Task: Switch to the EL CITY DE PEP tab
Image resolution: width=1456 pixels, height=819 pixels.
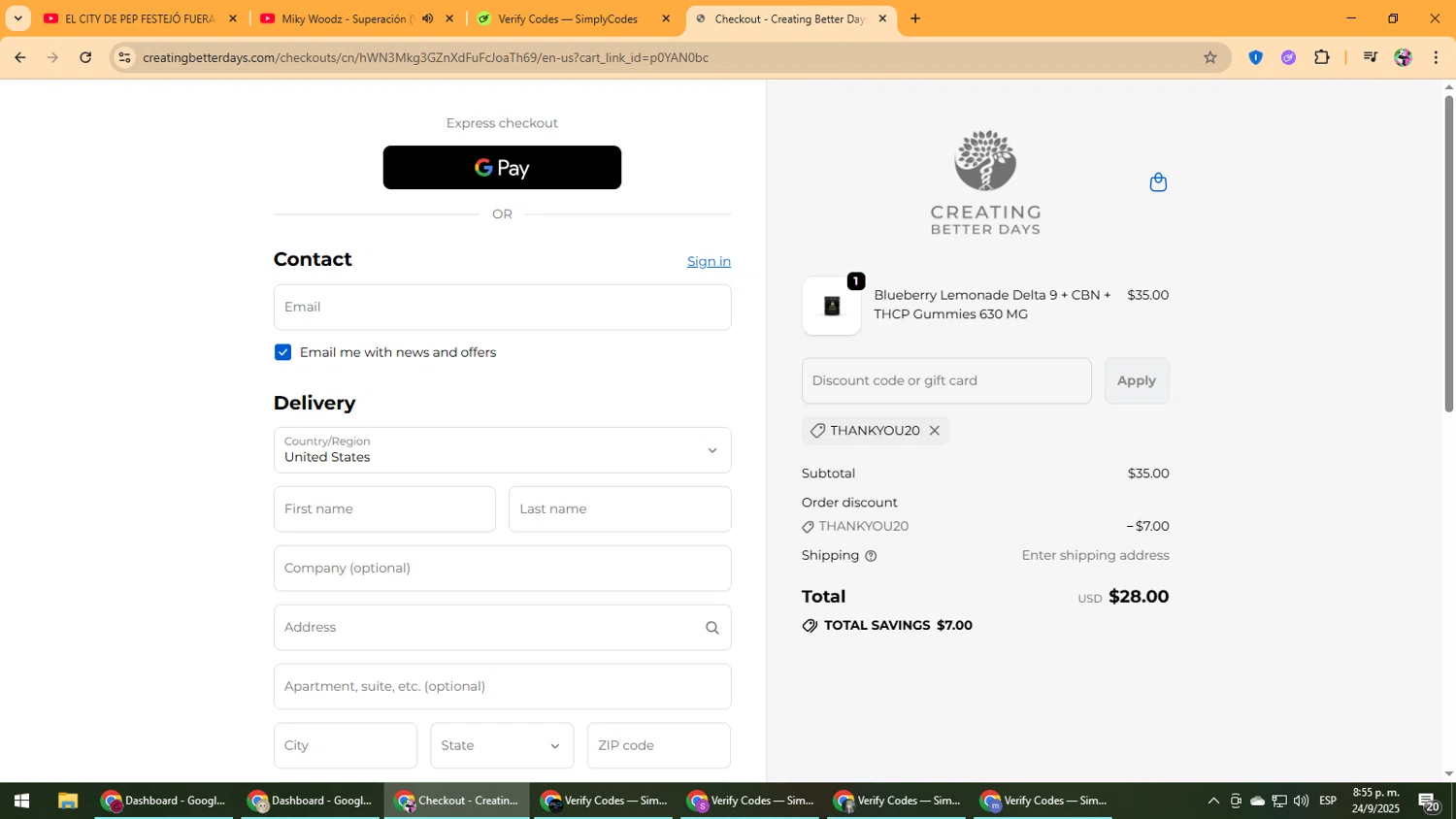Action: (140, 18)
